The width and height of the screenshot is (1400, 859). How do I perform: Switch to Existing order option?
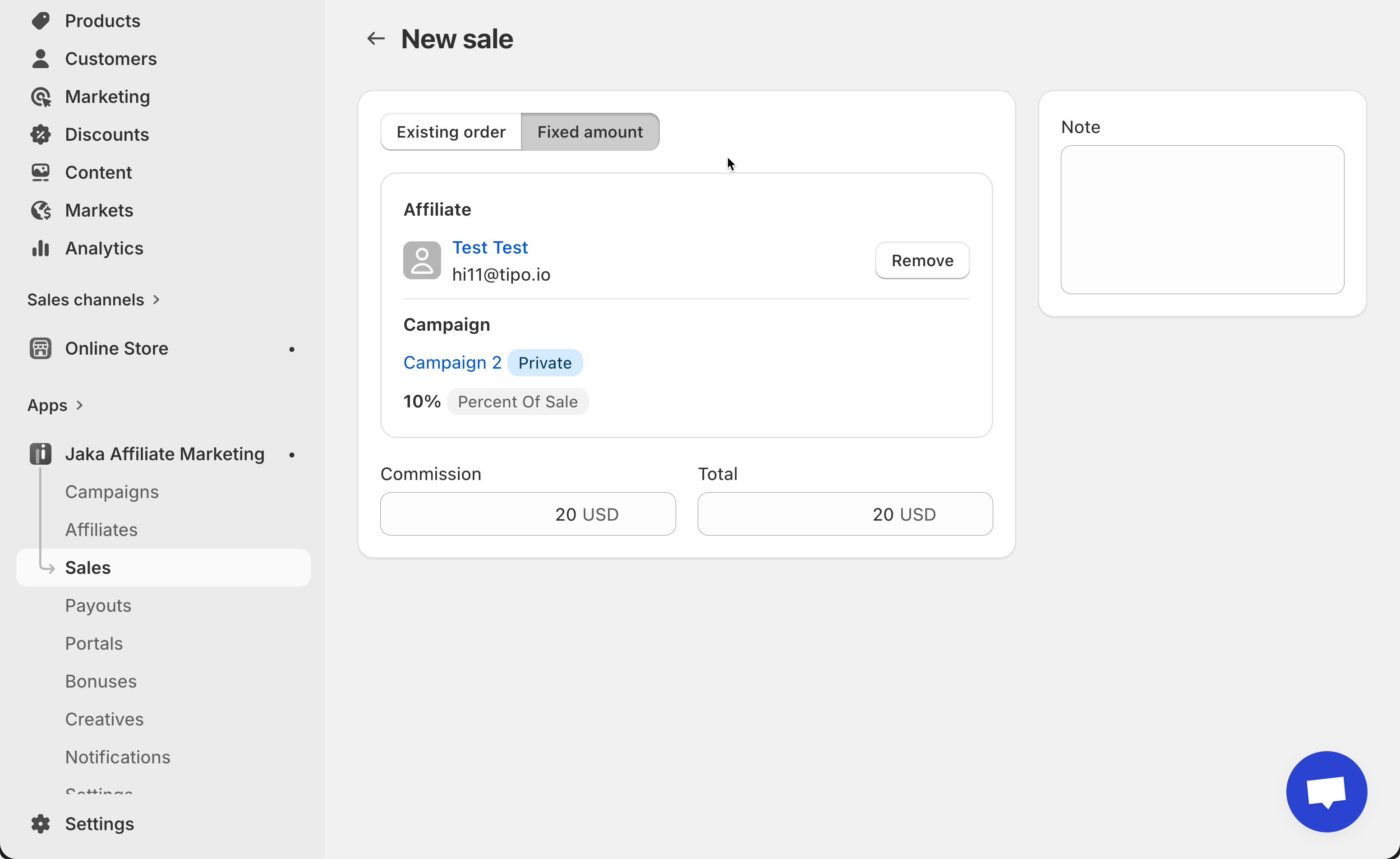point(451,132)
